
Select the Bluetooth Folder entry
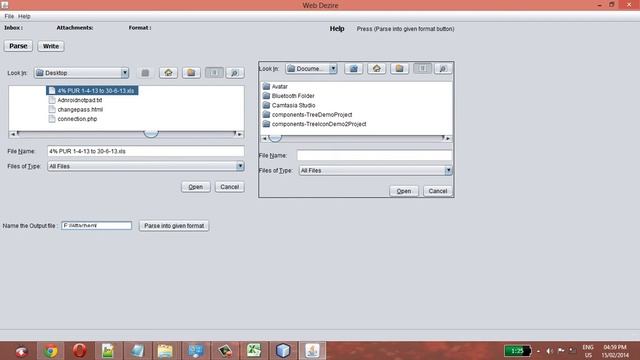[x=289, y=96]
